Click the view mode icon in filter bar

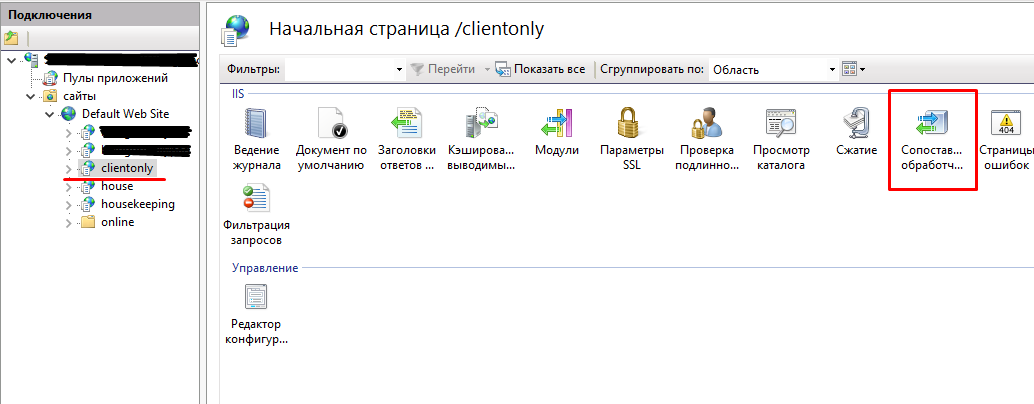(849, 69)
